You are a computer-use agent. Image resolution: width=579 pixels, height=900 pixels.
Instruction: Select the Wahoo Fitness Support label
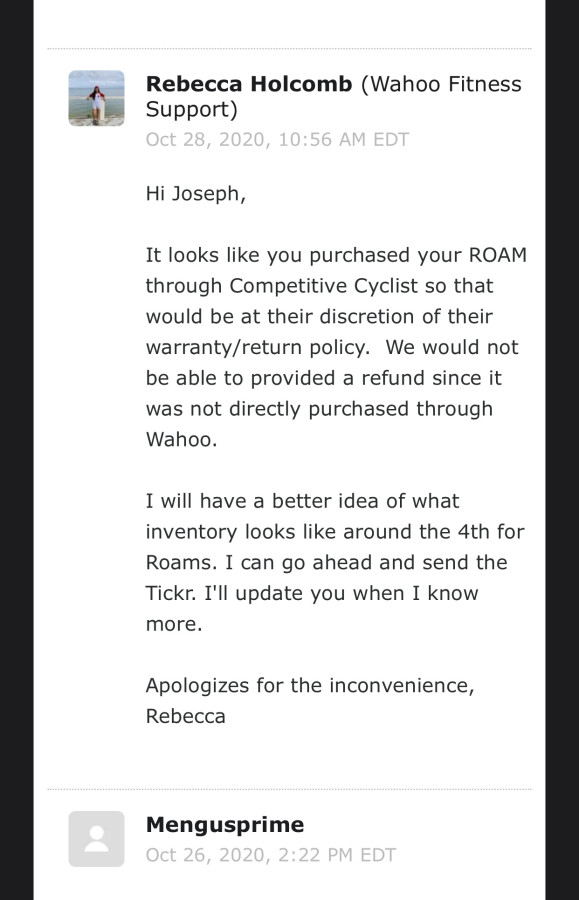tap(333, 96)
